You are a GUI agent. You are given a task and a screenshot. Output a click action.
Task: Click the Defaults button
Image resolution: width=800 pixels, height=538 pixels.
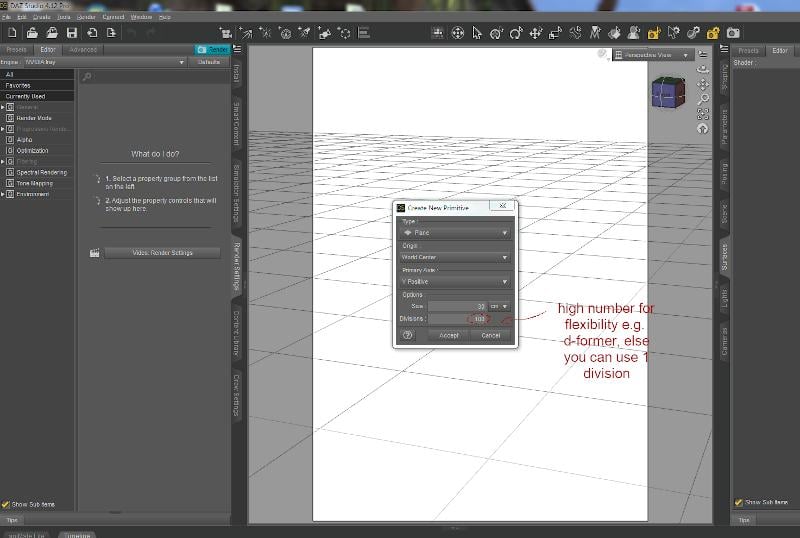coord(209,62)
